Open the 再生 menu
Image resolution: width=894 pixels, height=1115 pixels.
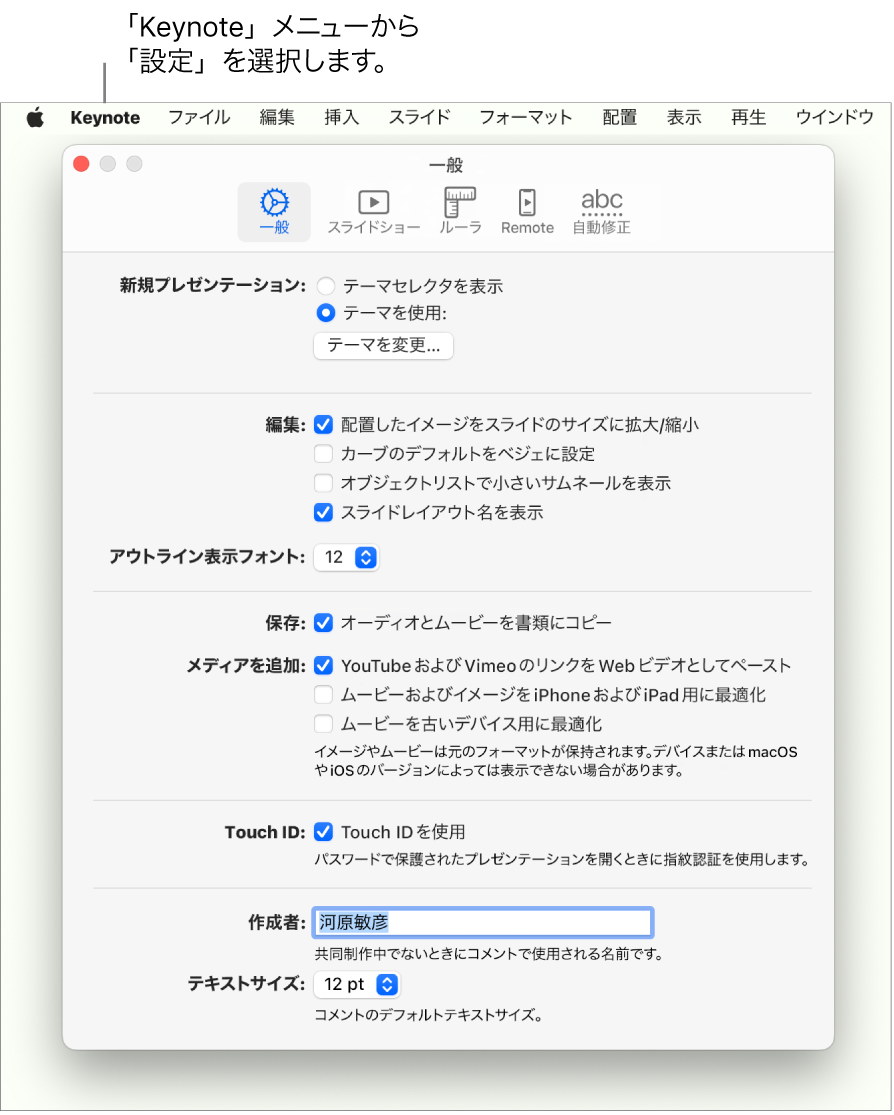[748, 117]
